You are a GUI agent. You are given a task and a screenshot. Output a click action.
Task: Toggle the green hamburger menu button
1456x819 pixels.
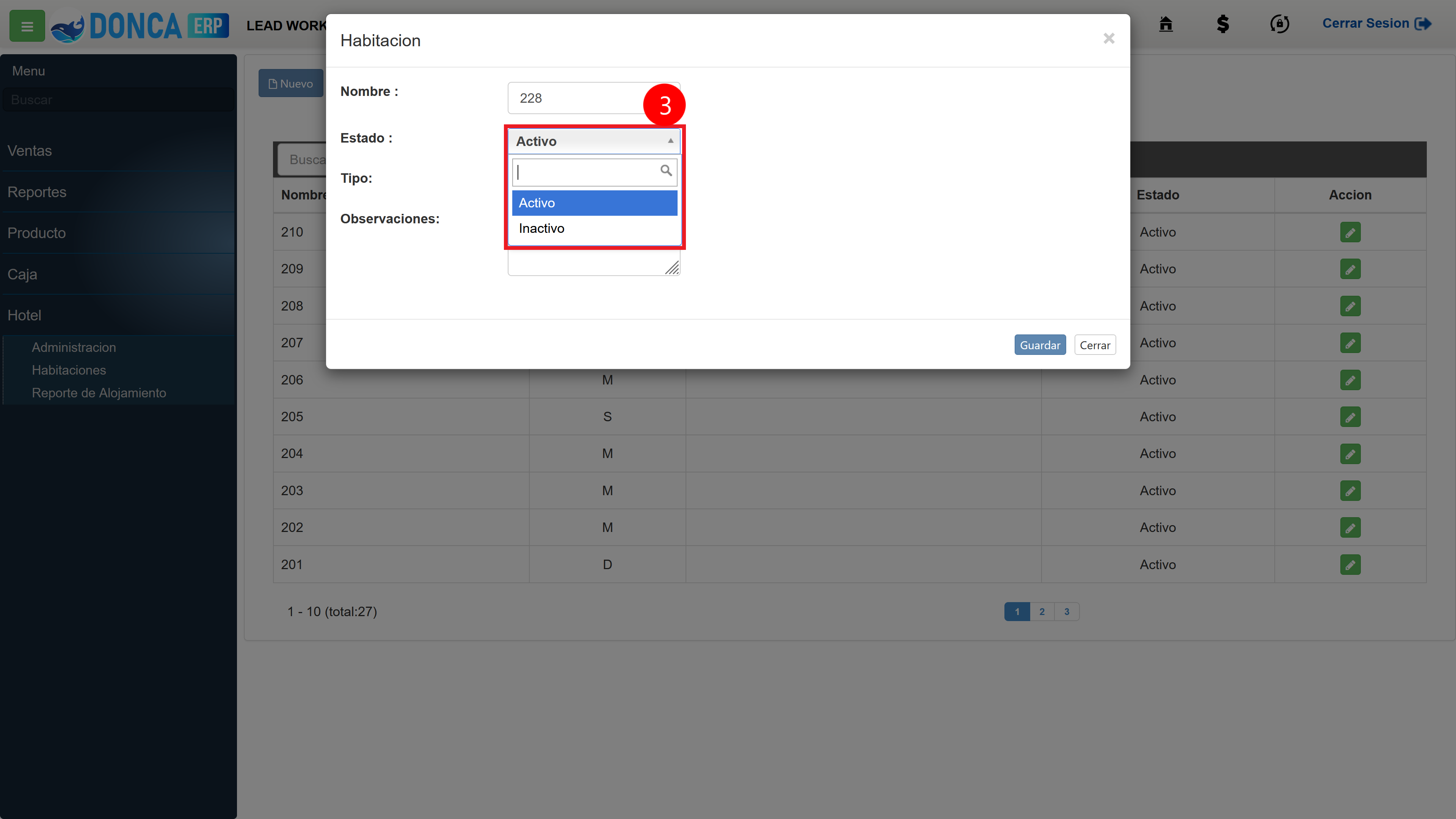(27, 26)
